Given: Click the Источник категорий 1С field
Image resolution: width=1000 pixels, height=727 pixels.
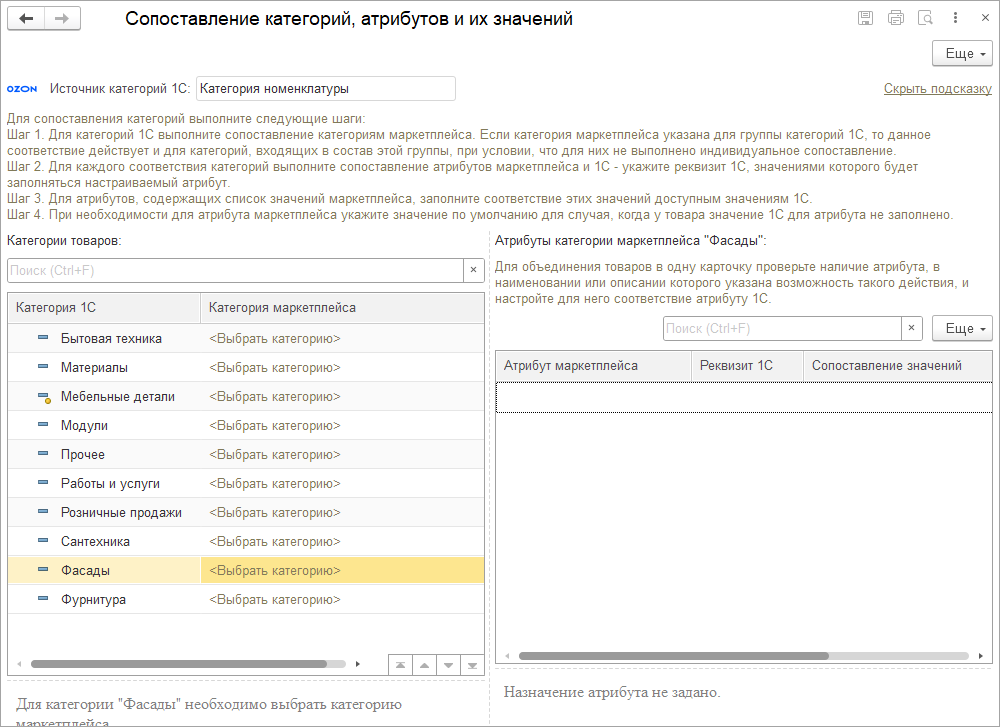Looking at the screenshot, I should tap(325, 89).
